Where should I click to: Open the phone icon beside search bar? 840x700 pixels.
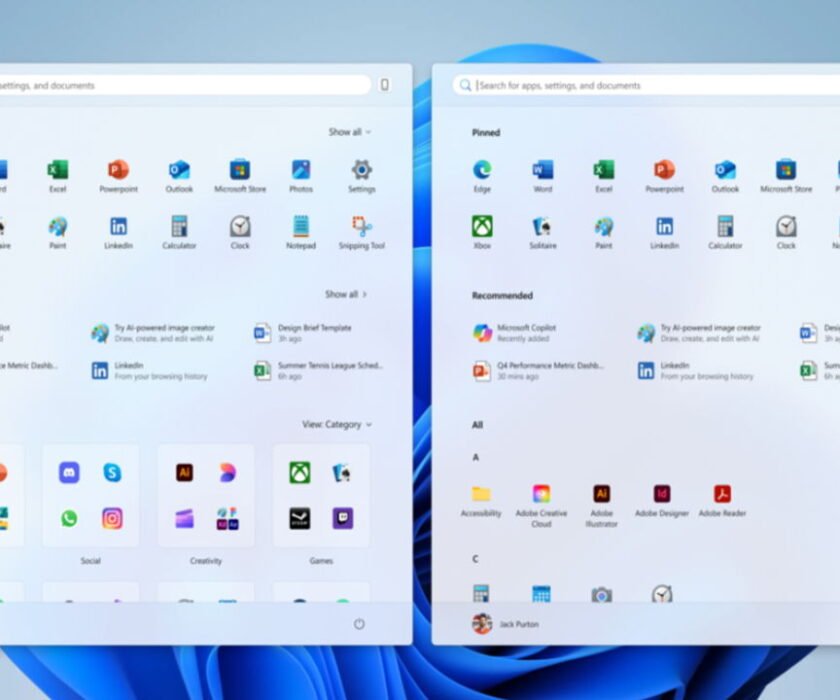click(x=384, y=85)
